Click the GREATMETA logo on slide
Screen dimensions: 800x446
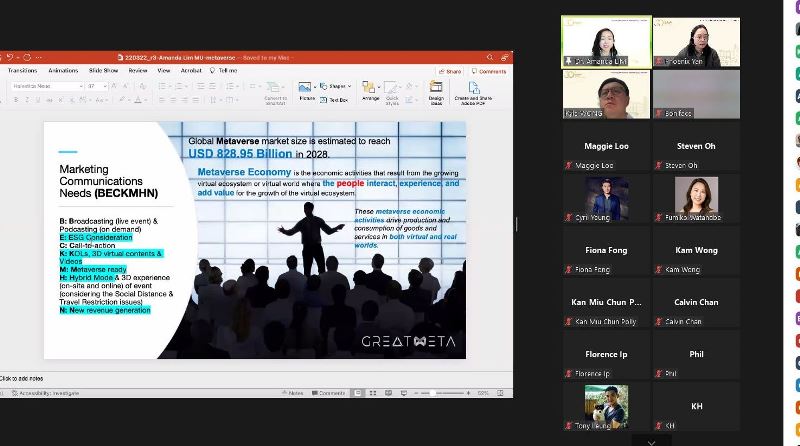pyautogui.click(x=408, y=341)
